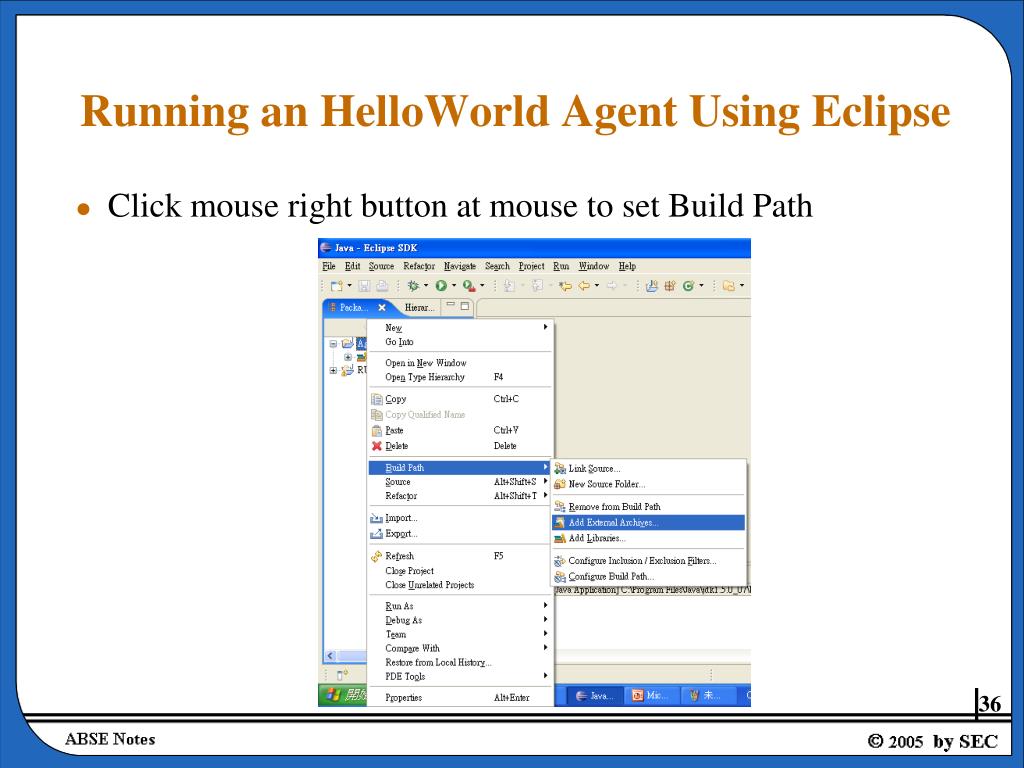Open dropdown beside Back arrow
The image size is (1024, 768).
[597, 285]
